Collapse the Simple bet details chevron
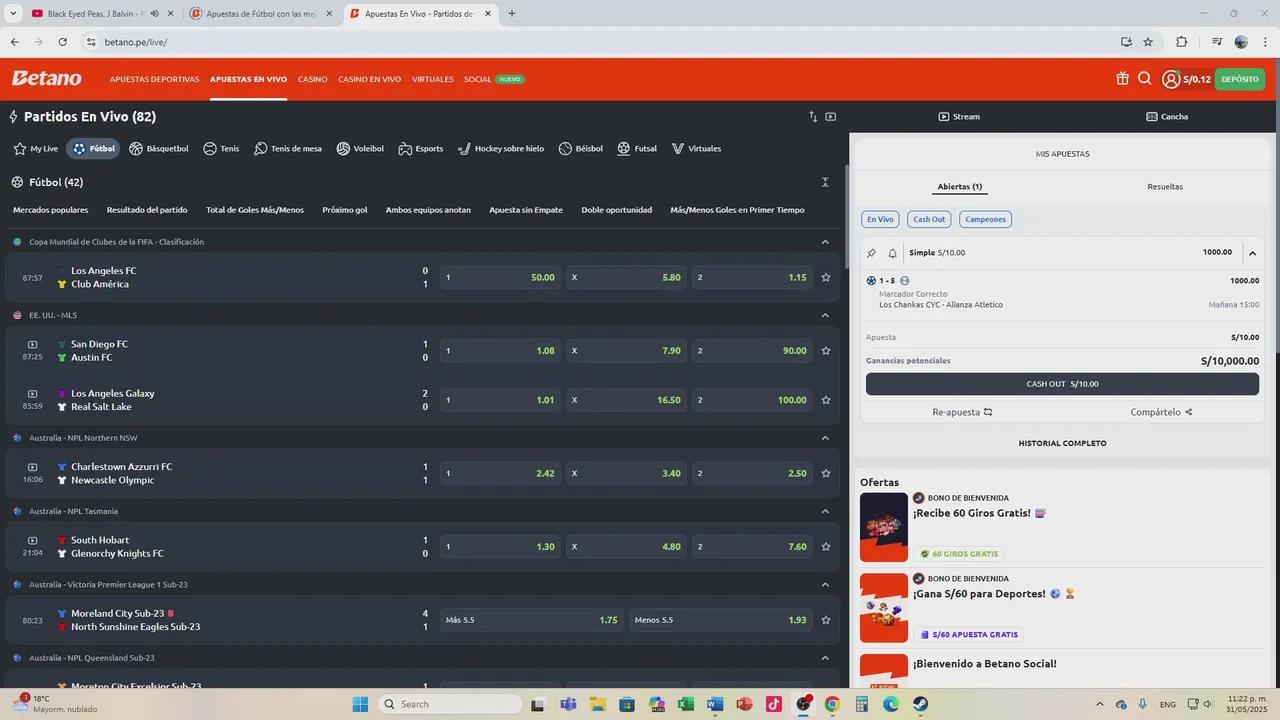1280x720 pixels. pos(1252,253)
